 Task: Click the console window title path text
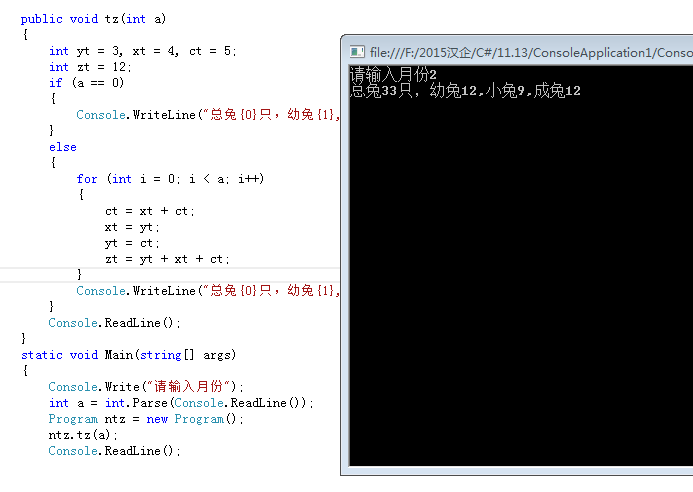531,53
